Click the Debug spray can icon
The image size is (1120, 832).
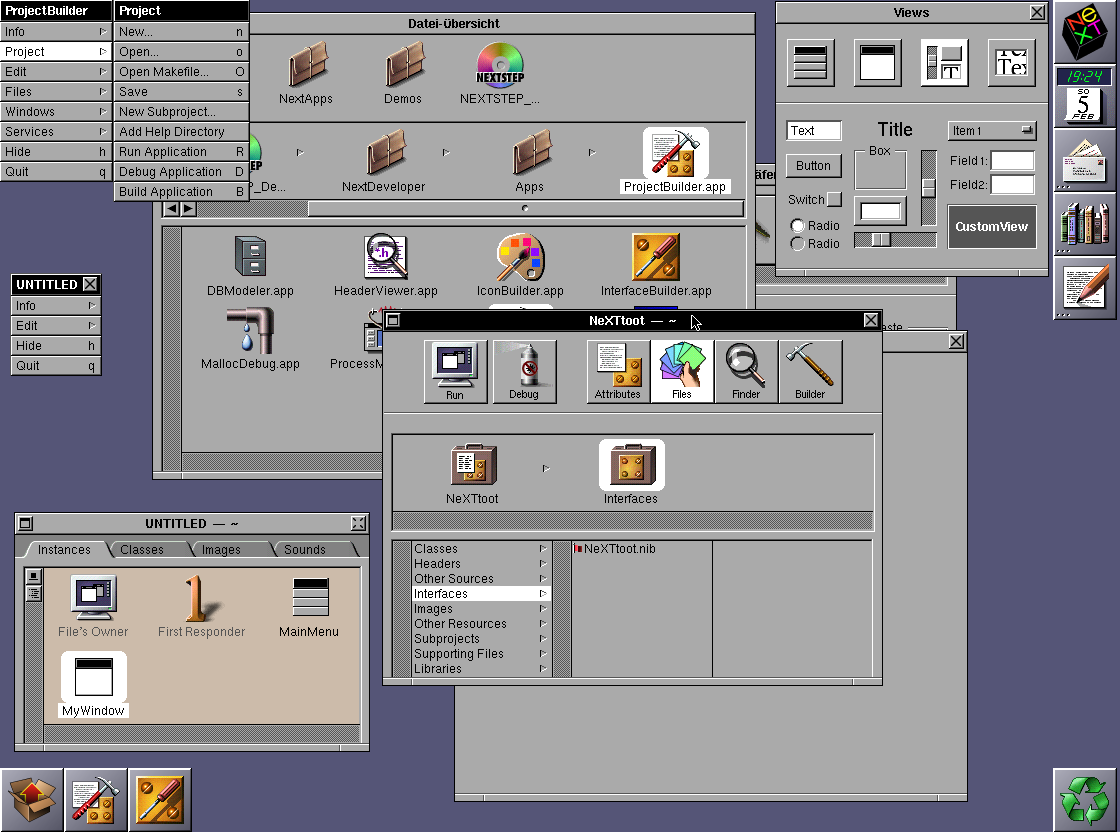(x=524, y=372)
